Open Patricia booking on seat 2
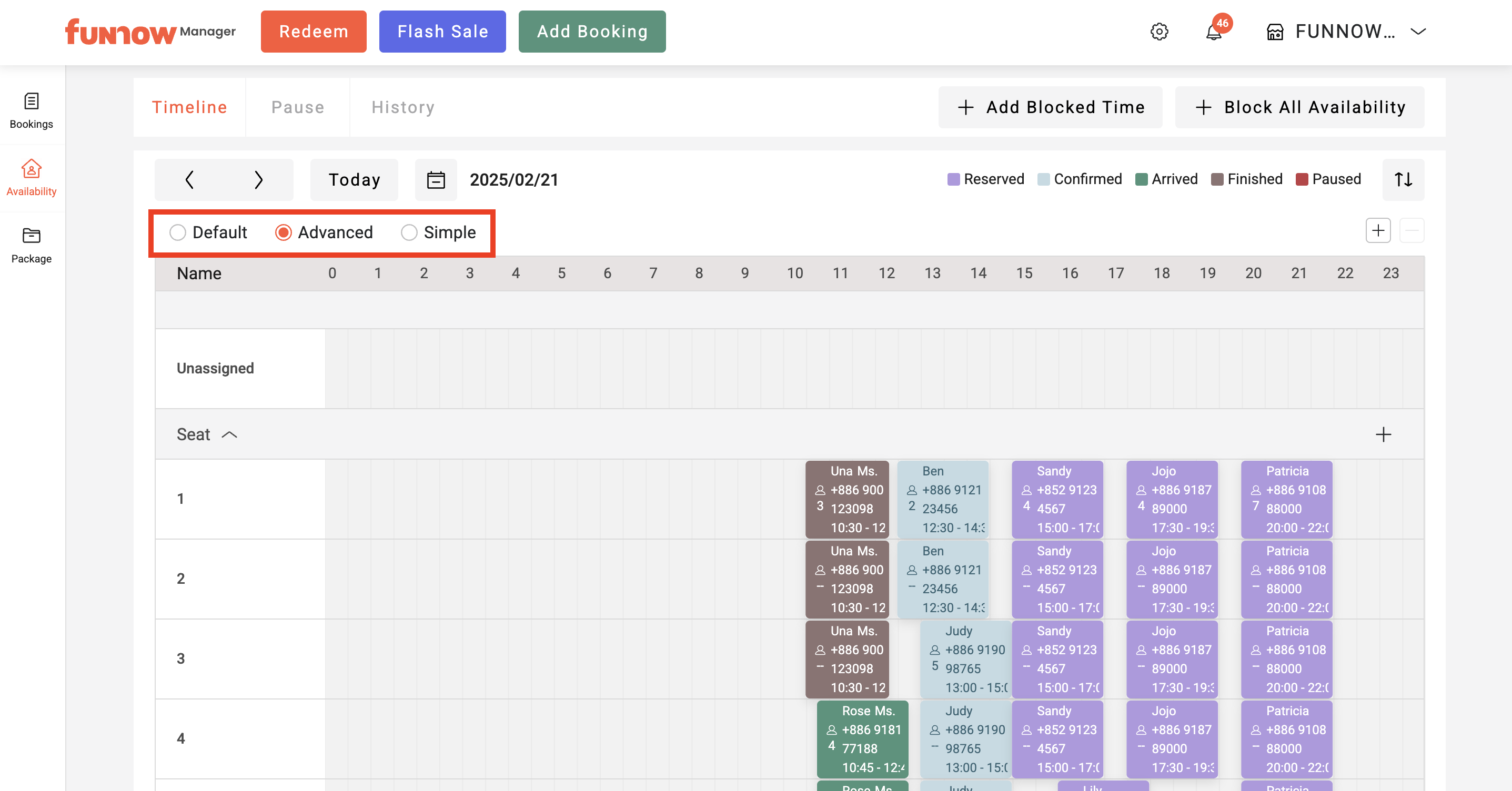This screenshot has width=1512, height=791. [x=1287, y=579]
